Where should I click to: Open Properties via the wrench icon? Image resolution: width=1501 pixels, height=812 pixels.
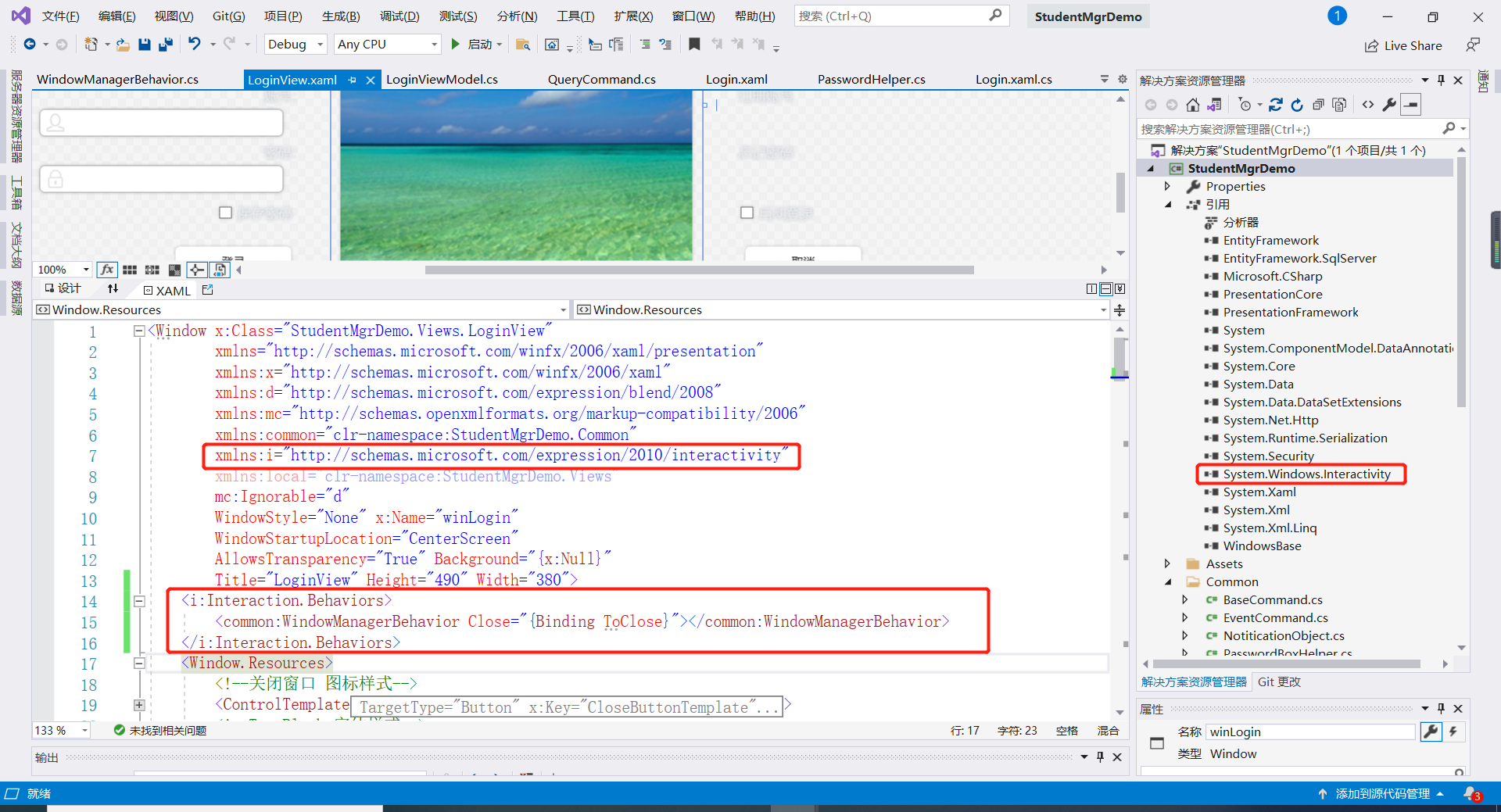pos(1389,104)
